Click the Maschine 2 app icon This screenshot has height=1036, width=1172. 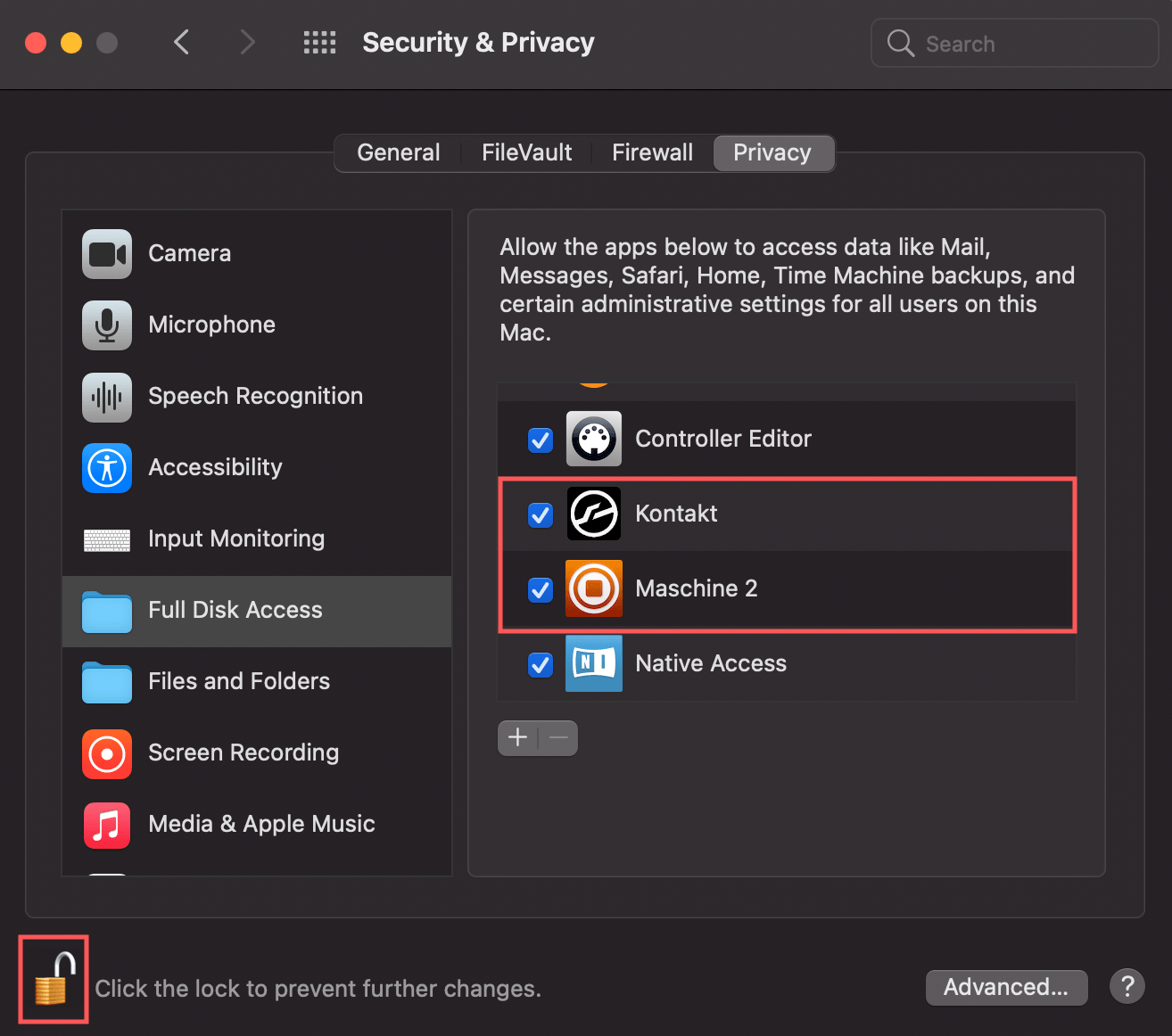594,588
